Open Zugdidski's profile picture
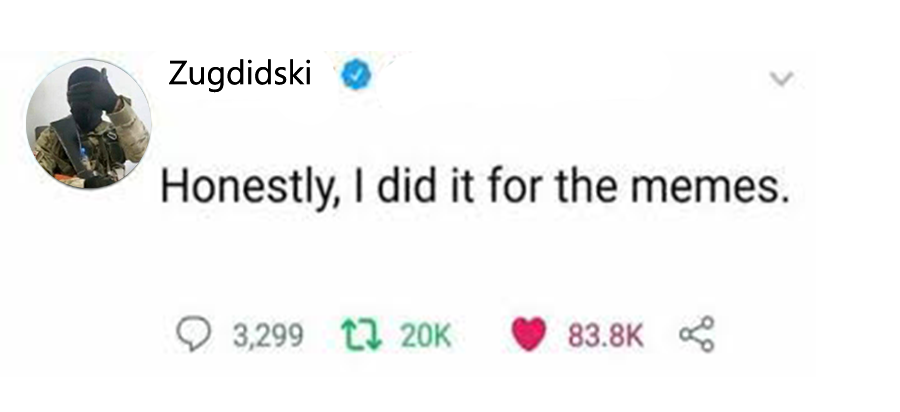Screen dimensions: 900x412 tap(87, 124)
